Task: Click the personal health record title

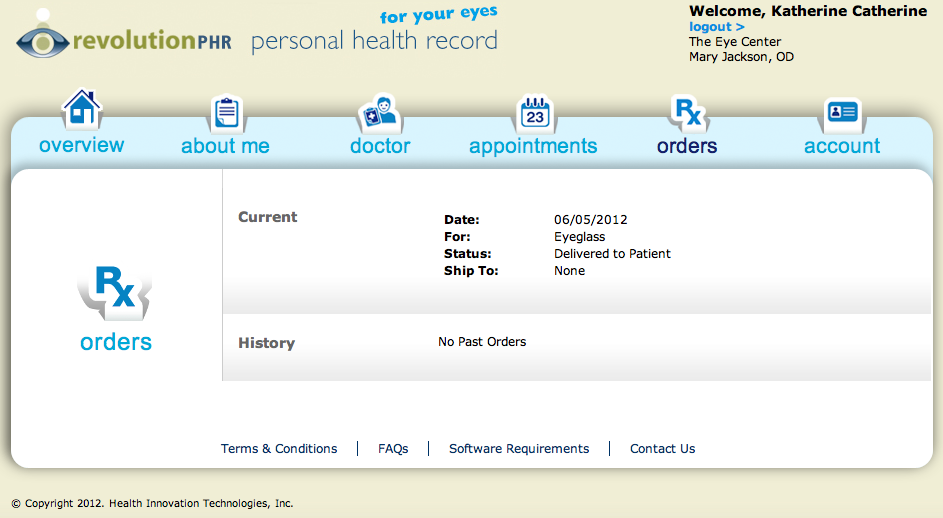Action: (x=374, y=41)
